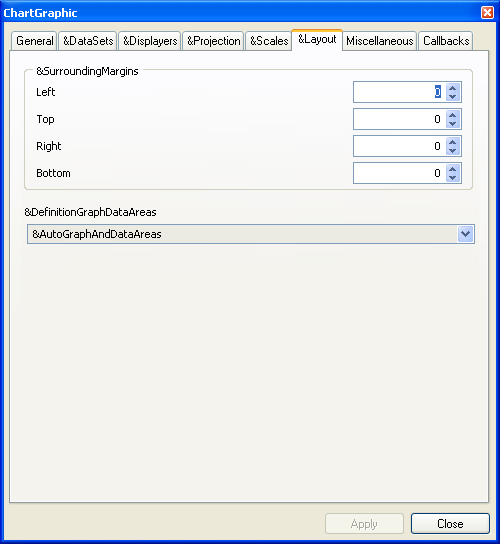Viewport: 500px width, 544px height.
Task: Click the Apply button
Action: (364, 524)
